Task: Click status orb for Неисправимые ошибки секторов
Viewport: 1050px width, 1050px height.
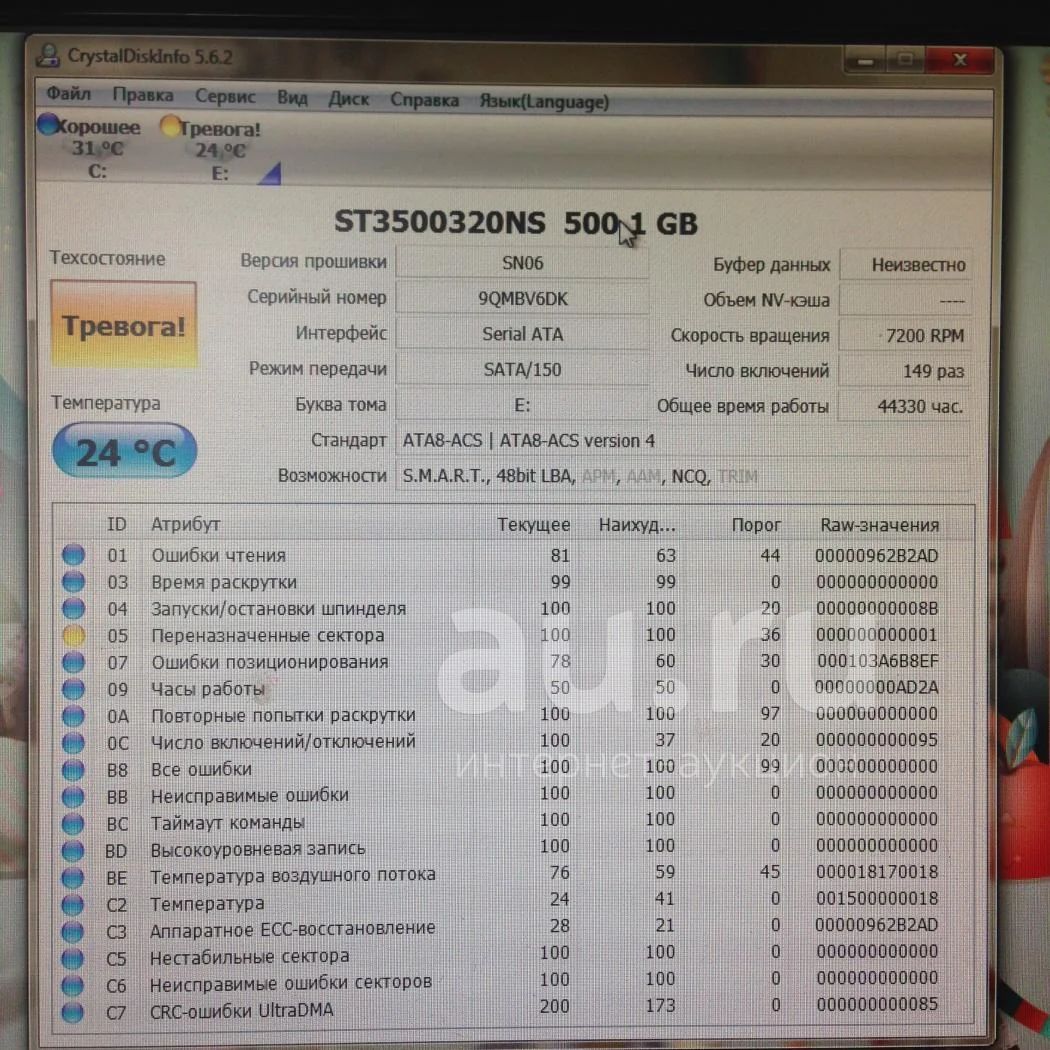Action: 72,985
